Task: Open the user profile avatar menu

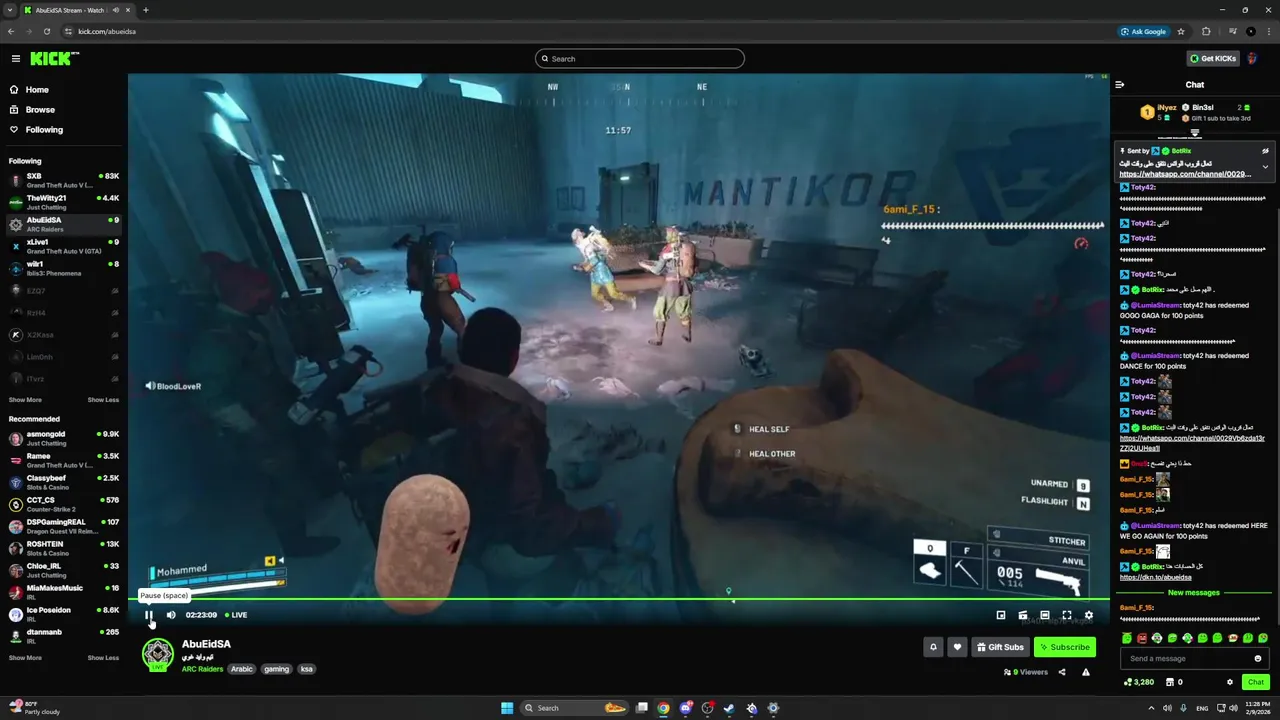Action: (1253, 58)
